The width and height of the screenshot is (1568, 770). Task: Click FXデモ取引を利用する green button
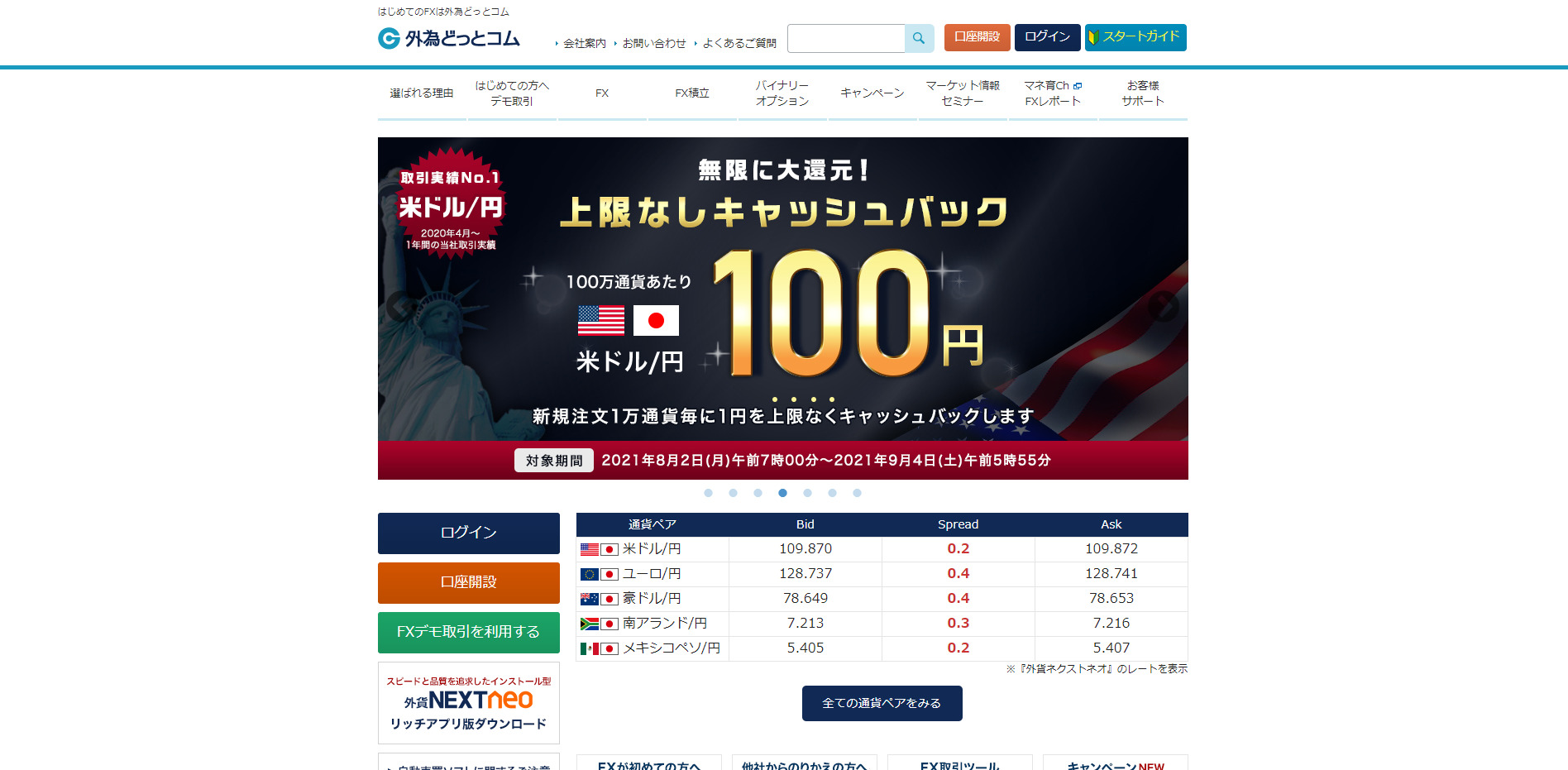[469, 633]
